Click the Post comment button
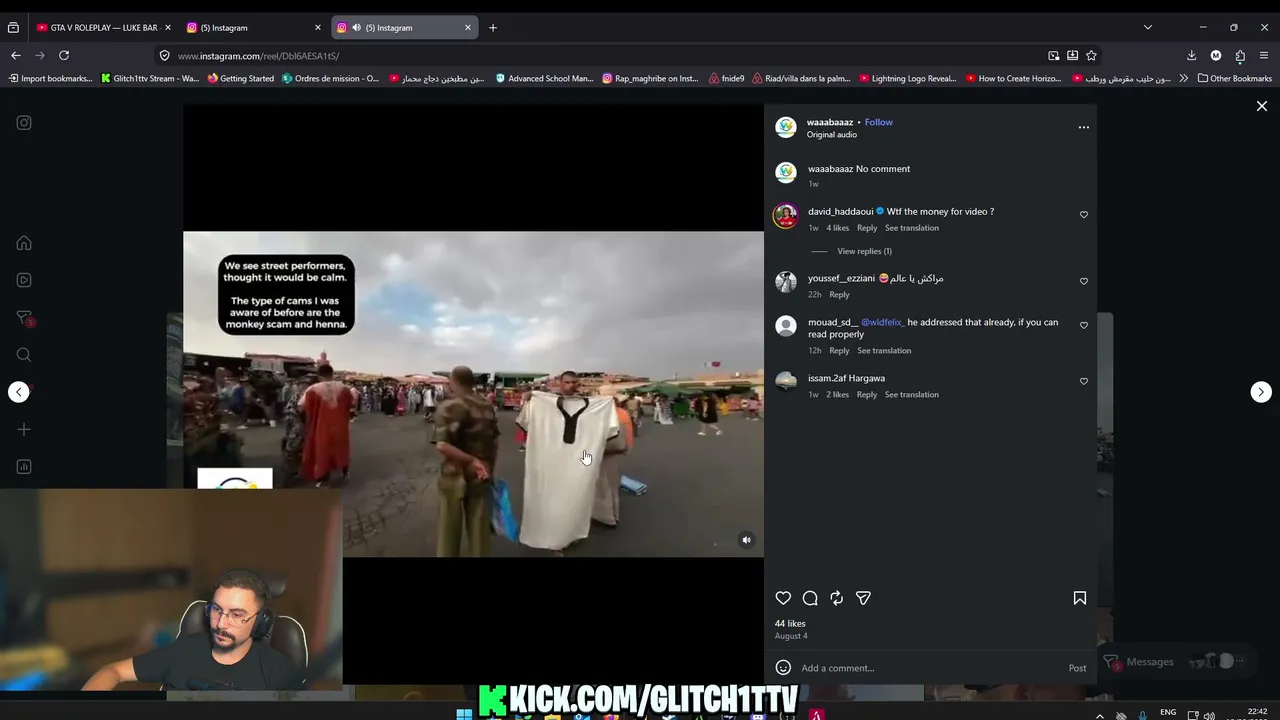Viewport: 1280px width, 720px height. (x=1077, y=668)
